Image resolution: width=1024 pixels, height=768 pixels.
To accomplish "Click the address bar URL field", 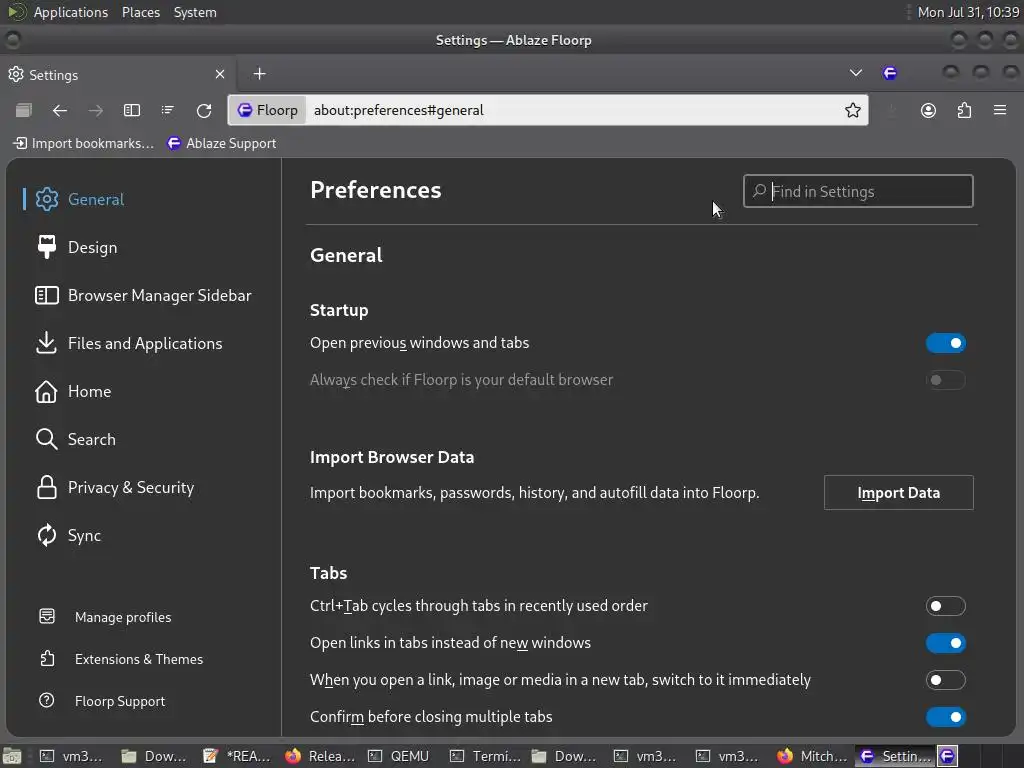I will coord(573,110).
